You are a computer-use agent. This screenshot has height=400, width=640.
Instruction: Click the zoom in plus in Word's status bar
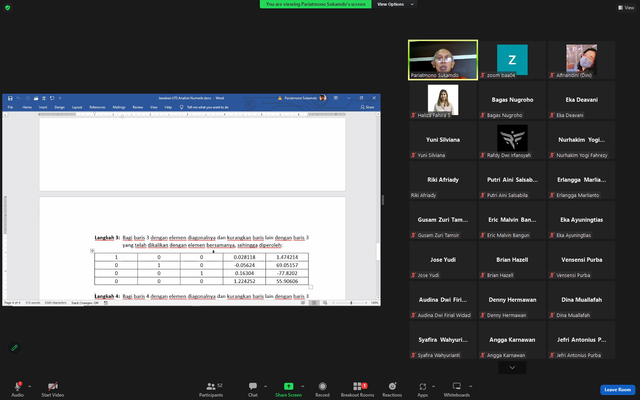[x=368, y=303]
